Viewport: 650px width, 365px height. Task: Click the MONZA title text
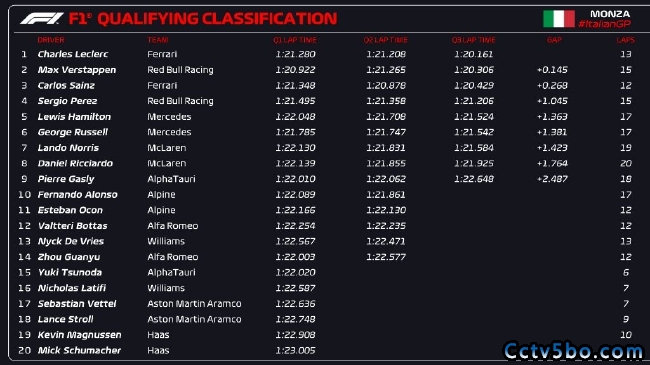(x=610, y=14)
